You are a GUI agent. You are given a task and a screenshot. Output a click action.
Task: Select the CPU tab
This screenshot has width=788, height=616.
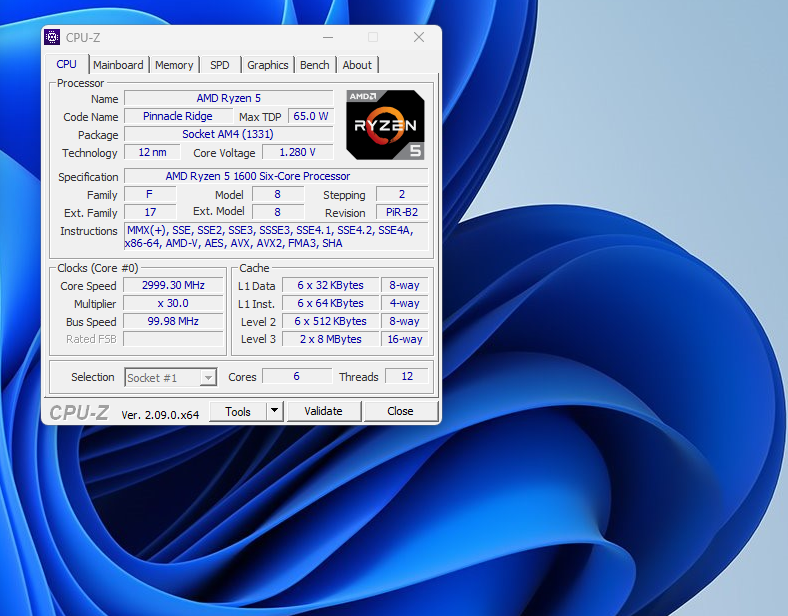click(x=67, y=65)
